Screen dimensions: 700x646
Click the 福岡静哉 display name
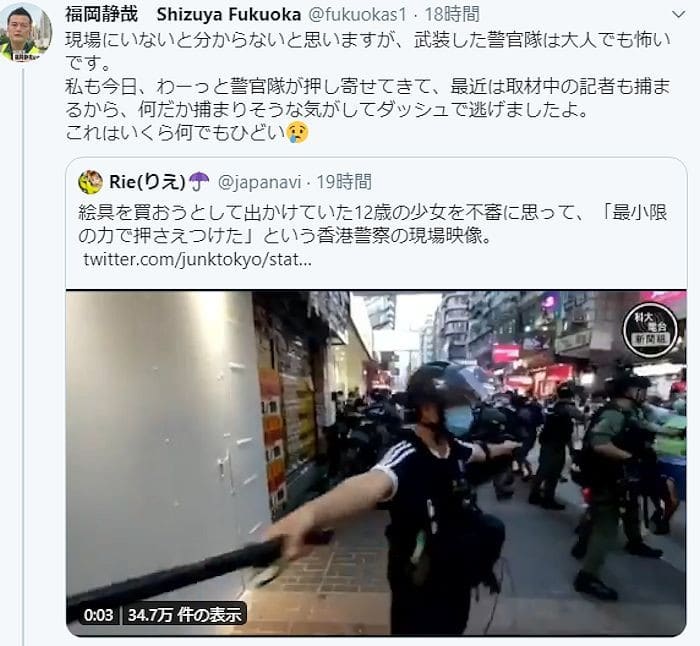102,15
